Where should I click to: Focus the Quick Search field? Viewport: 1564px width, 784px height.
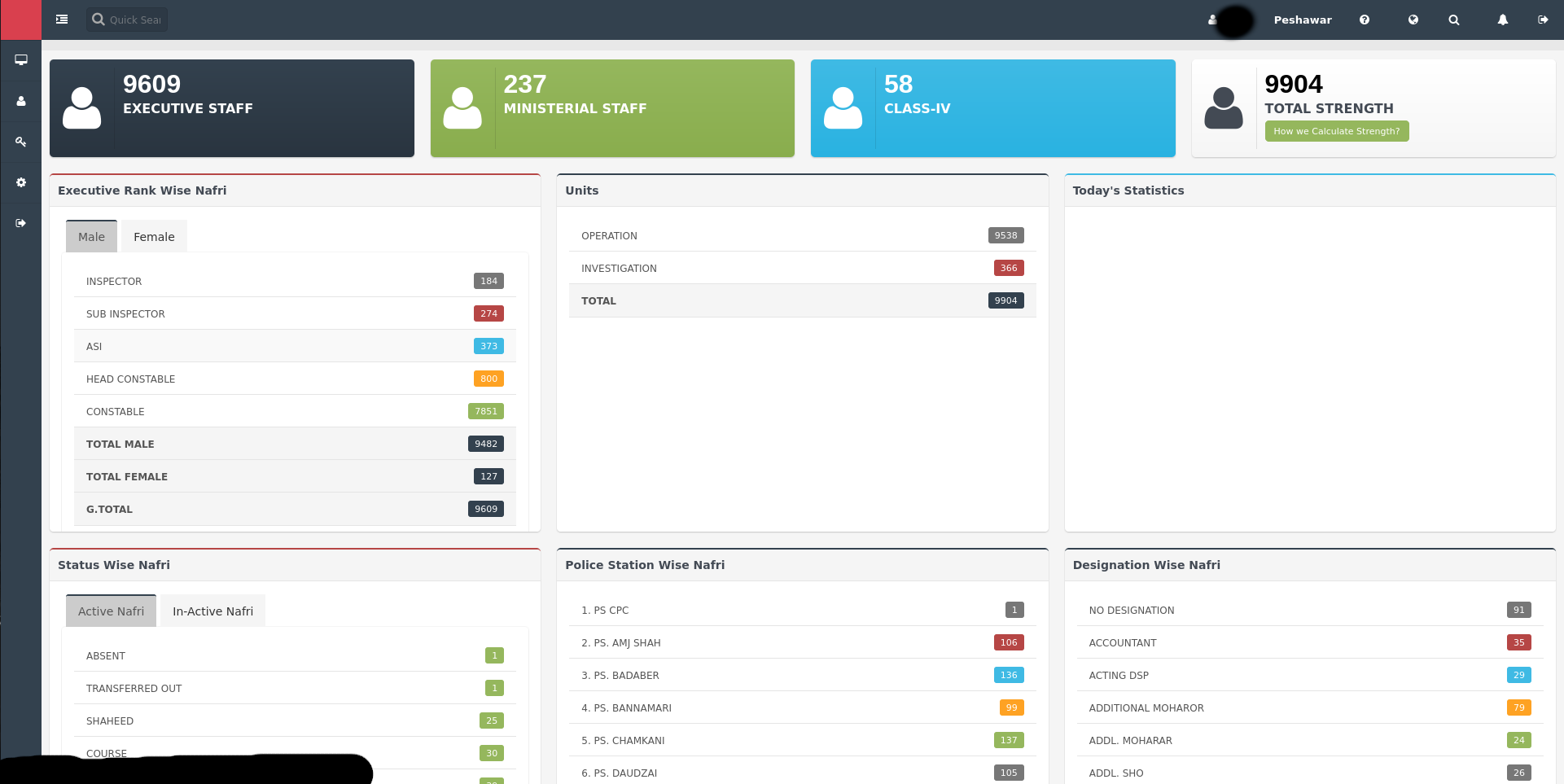(127, 20)
